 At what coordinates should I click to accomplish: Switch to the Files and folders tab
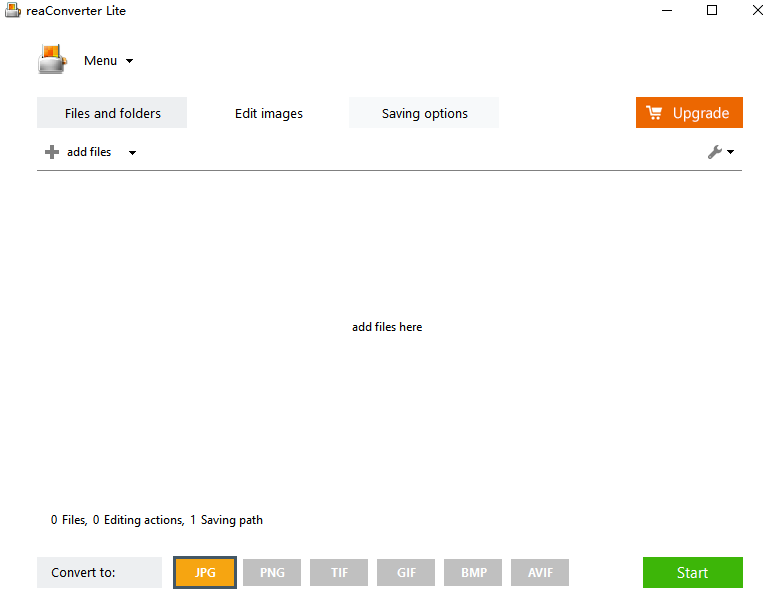point(112,113)
